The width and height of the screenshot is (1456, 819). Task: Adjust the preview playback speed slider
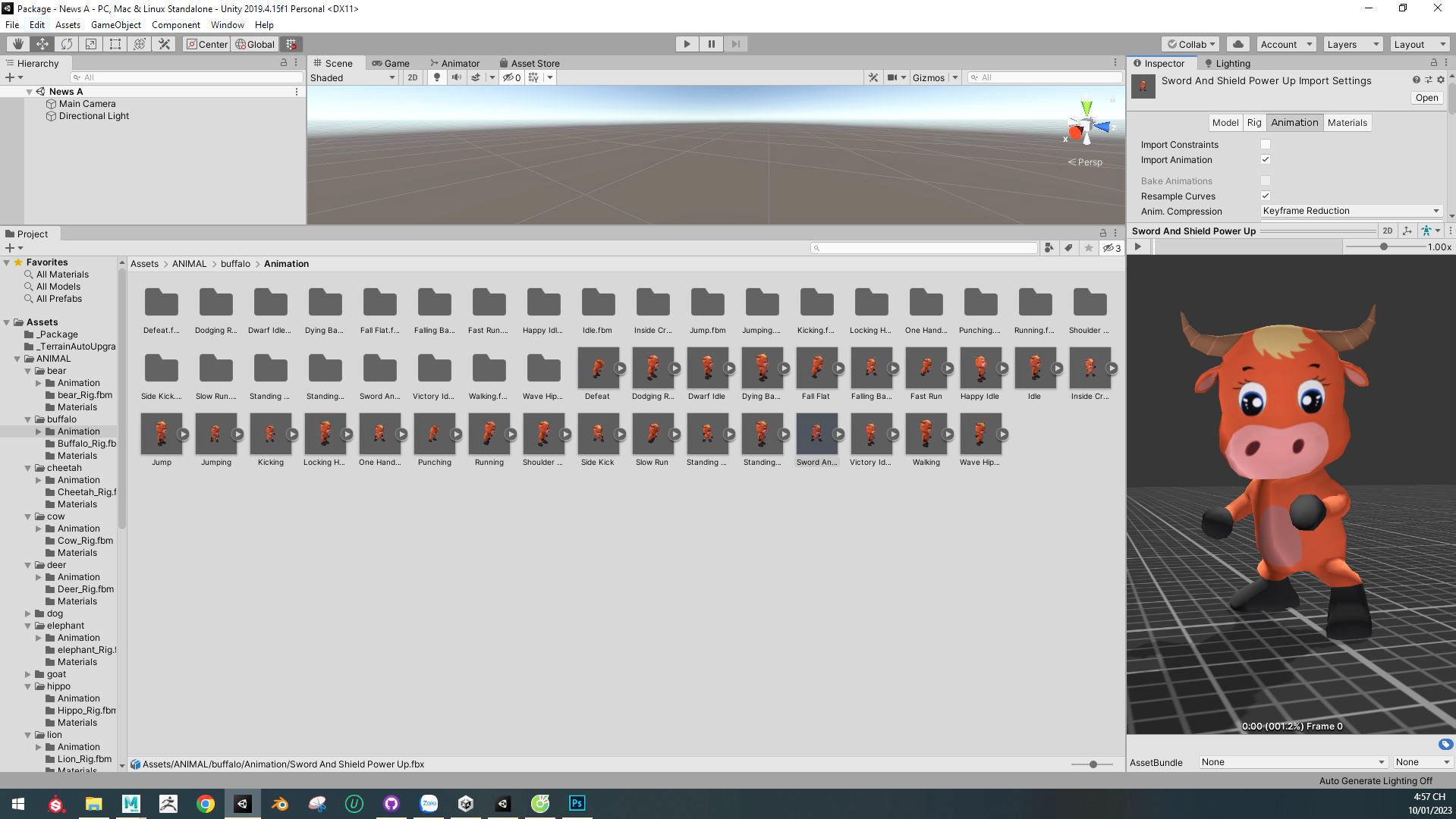[1385, 247]
